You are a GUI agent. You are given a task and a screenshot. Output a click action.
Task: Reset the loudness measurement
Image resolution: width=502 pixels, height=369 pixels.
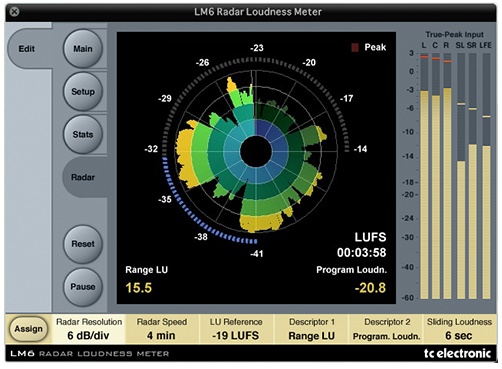click(83, 244)
